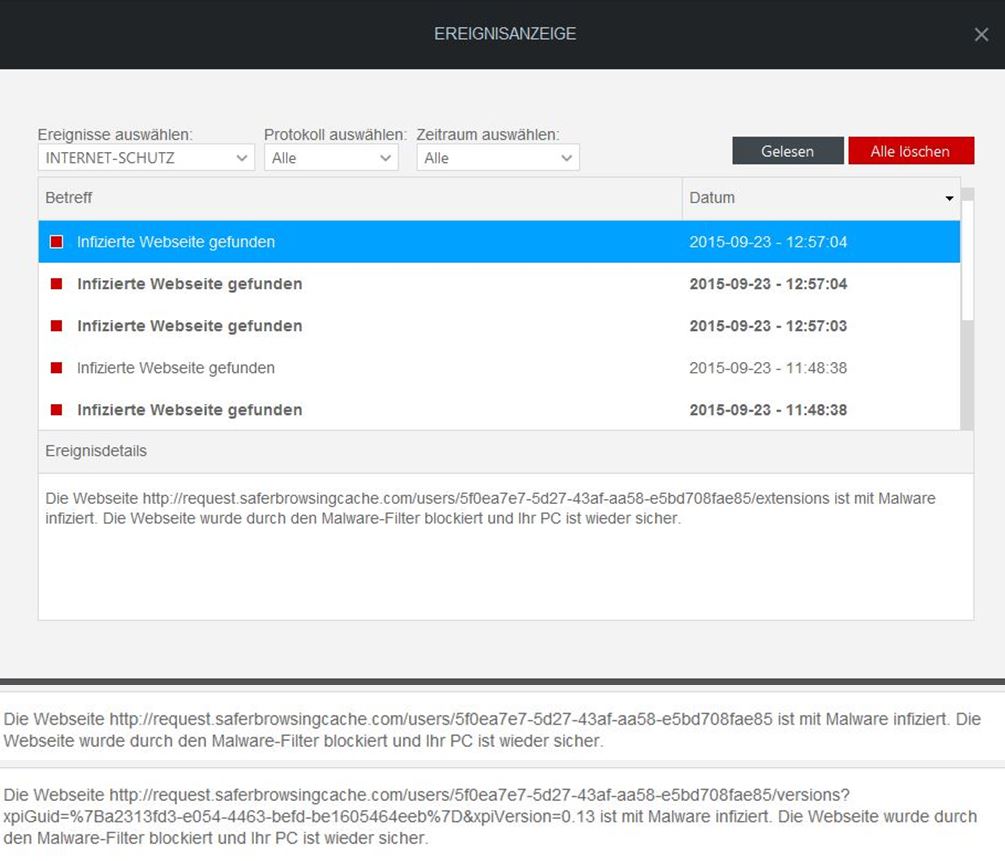Click the date 2015-09-23 - 12:57:03
The height and width of the screenshot is (861, 1005).
[768, 326]
